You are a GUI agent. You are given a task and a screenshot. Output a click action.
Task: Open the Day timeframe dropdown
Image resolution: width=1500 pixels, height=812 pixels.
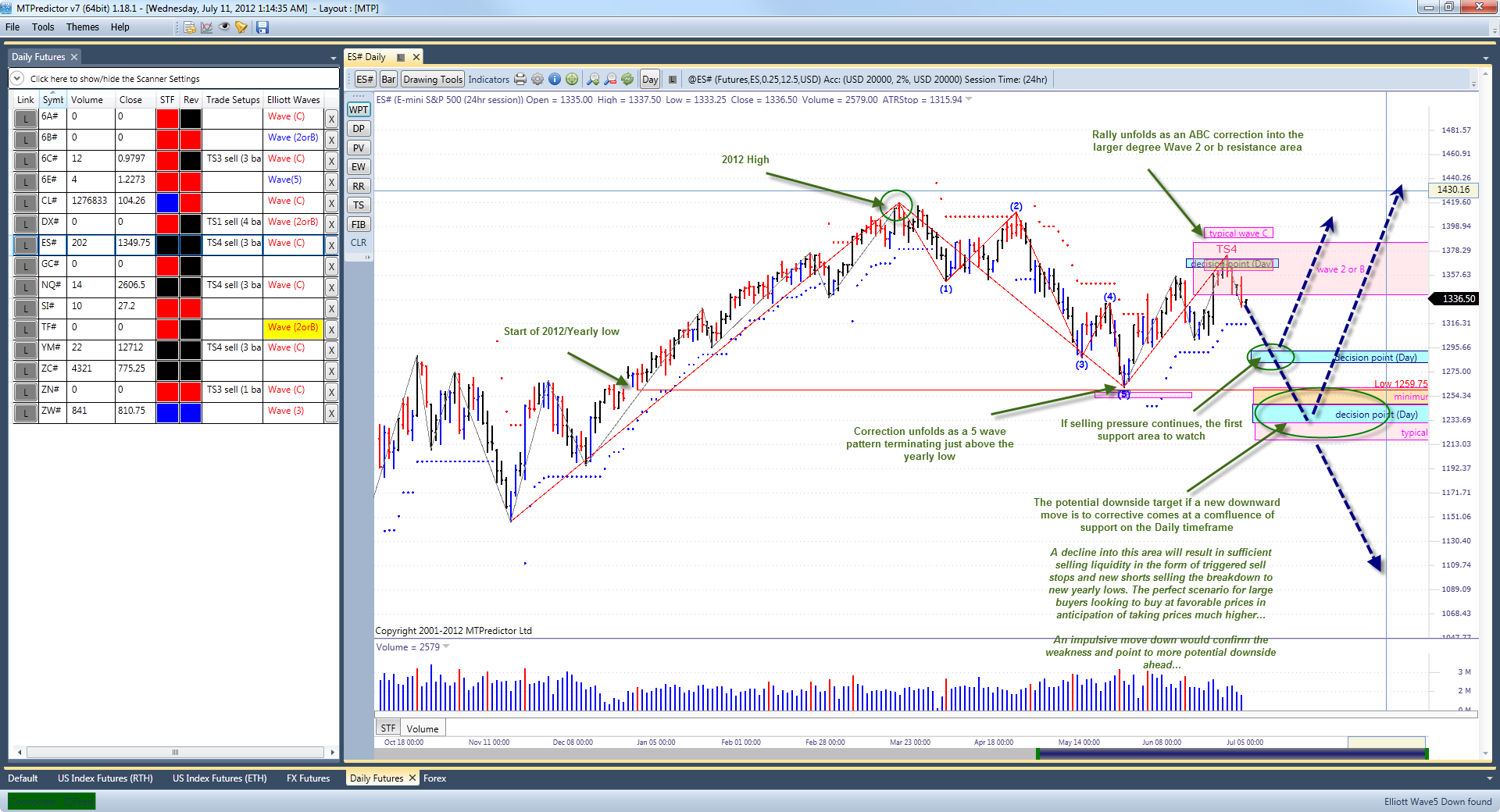pos(650,79)
